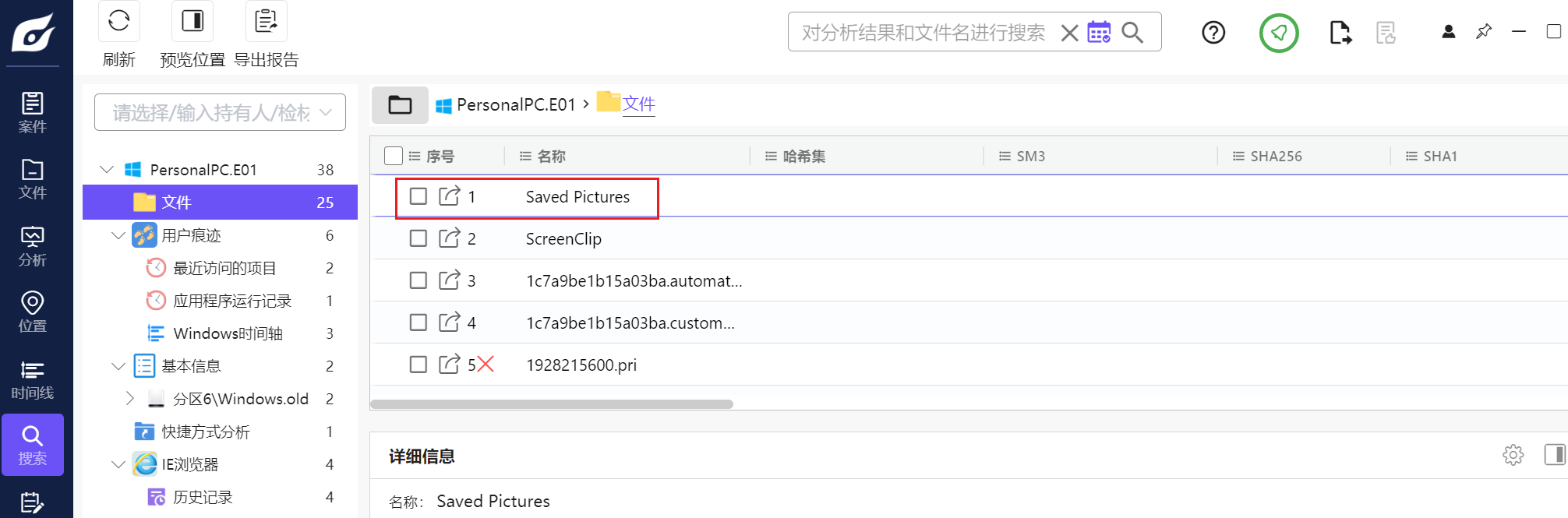Click the export icon on ScreenClip row
This screenshot has height=518, width=1568.
pos(449,238)
